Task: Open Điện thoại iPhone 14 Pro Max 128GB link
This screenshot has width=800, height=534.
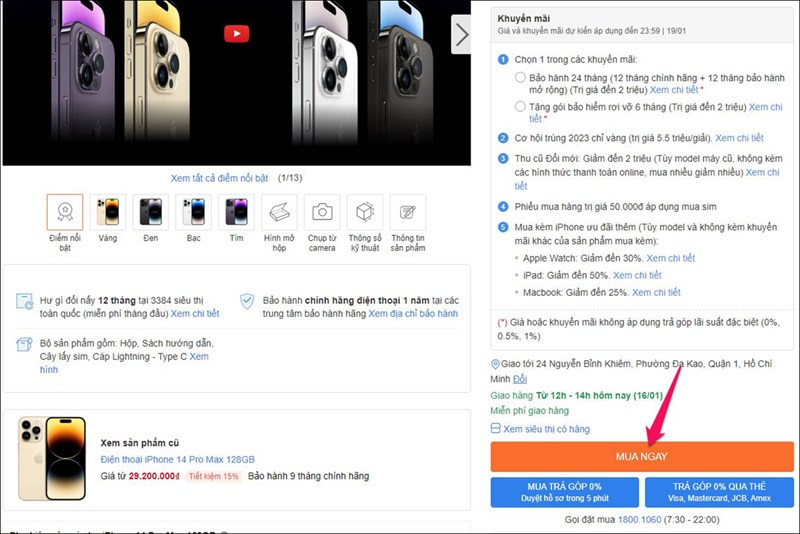Action: 178,460
